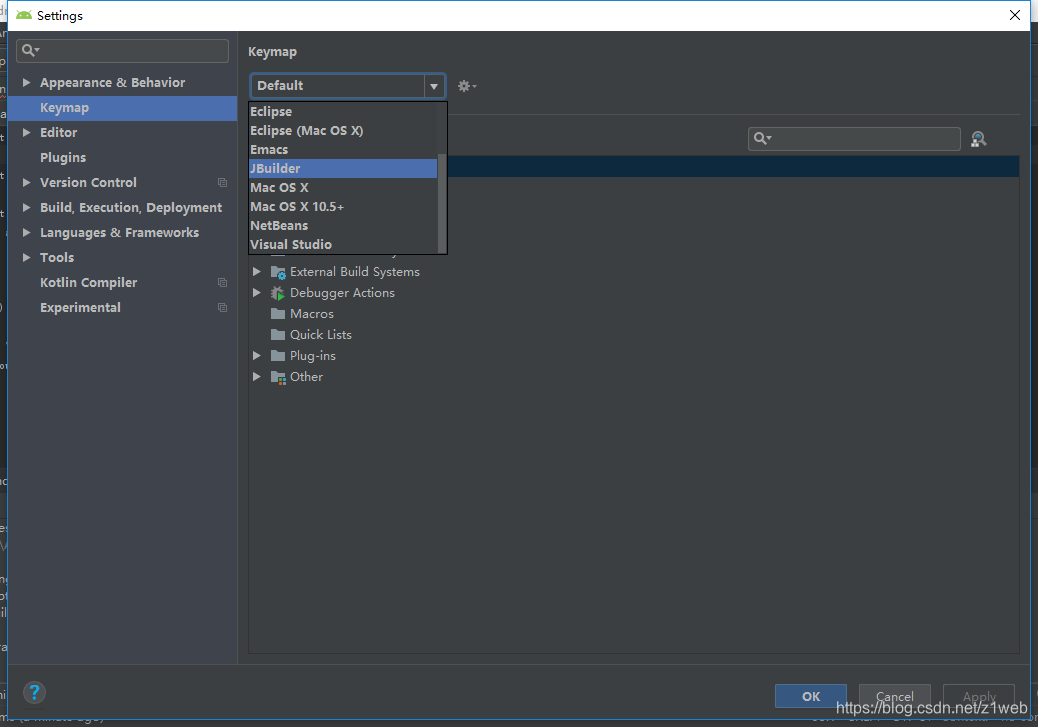
Task: Close the Settings dialog
Action: 1014,15
